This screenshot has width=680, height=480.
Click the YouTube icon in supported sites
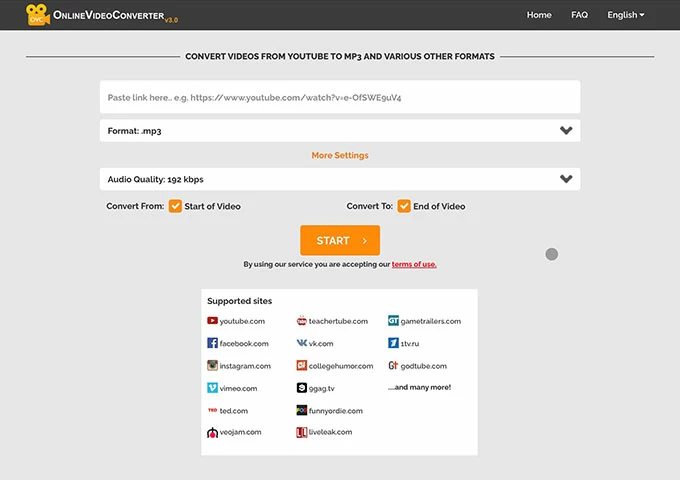click(213, 321)
